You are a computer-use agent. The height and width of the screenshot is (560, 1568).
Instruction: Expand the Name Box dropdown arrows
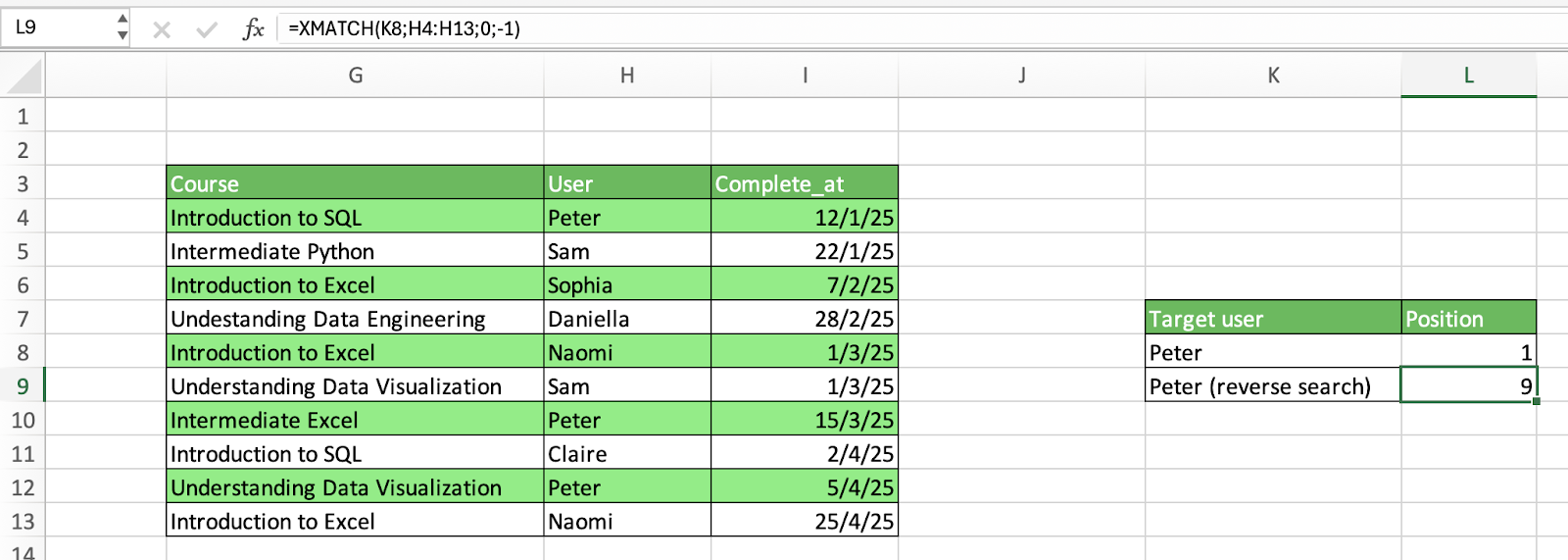point(122,27)
